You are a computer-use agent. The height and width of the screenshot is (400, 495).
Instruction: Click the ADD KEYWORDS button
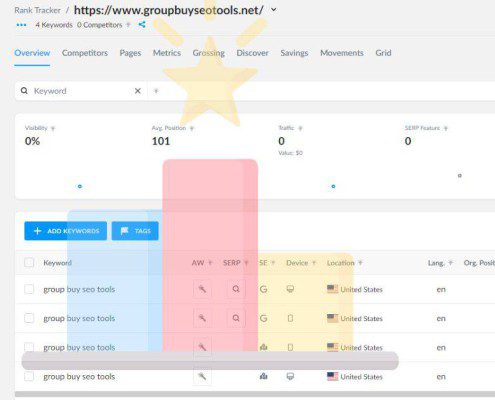click(66, 231)
